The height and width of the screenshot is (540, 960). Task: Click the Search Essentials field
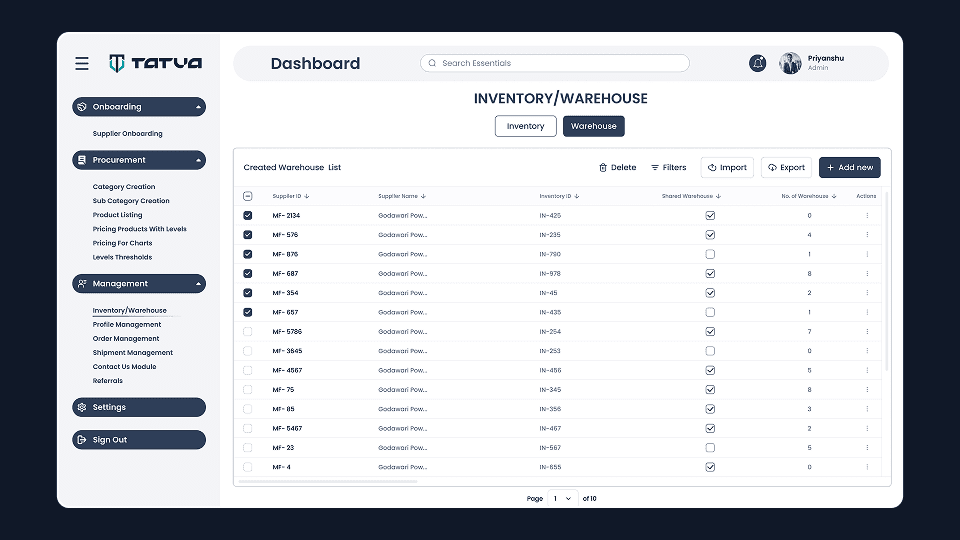[554, 63]
